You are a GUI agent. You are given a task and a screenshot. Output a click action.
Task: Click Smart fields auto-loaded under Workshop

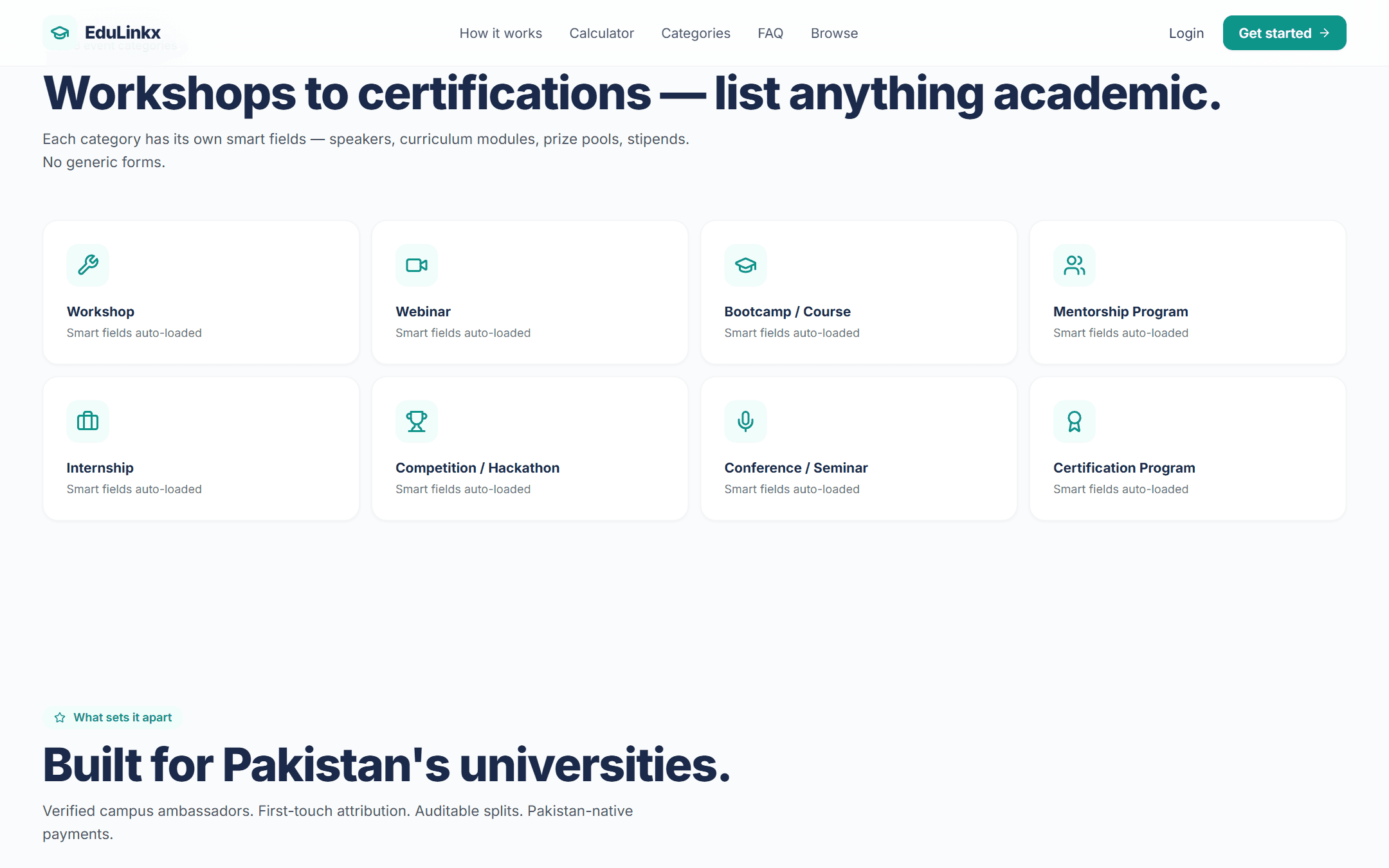pos(134,333)
